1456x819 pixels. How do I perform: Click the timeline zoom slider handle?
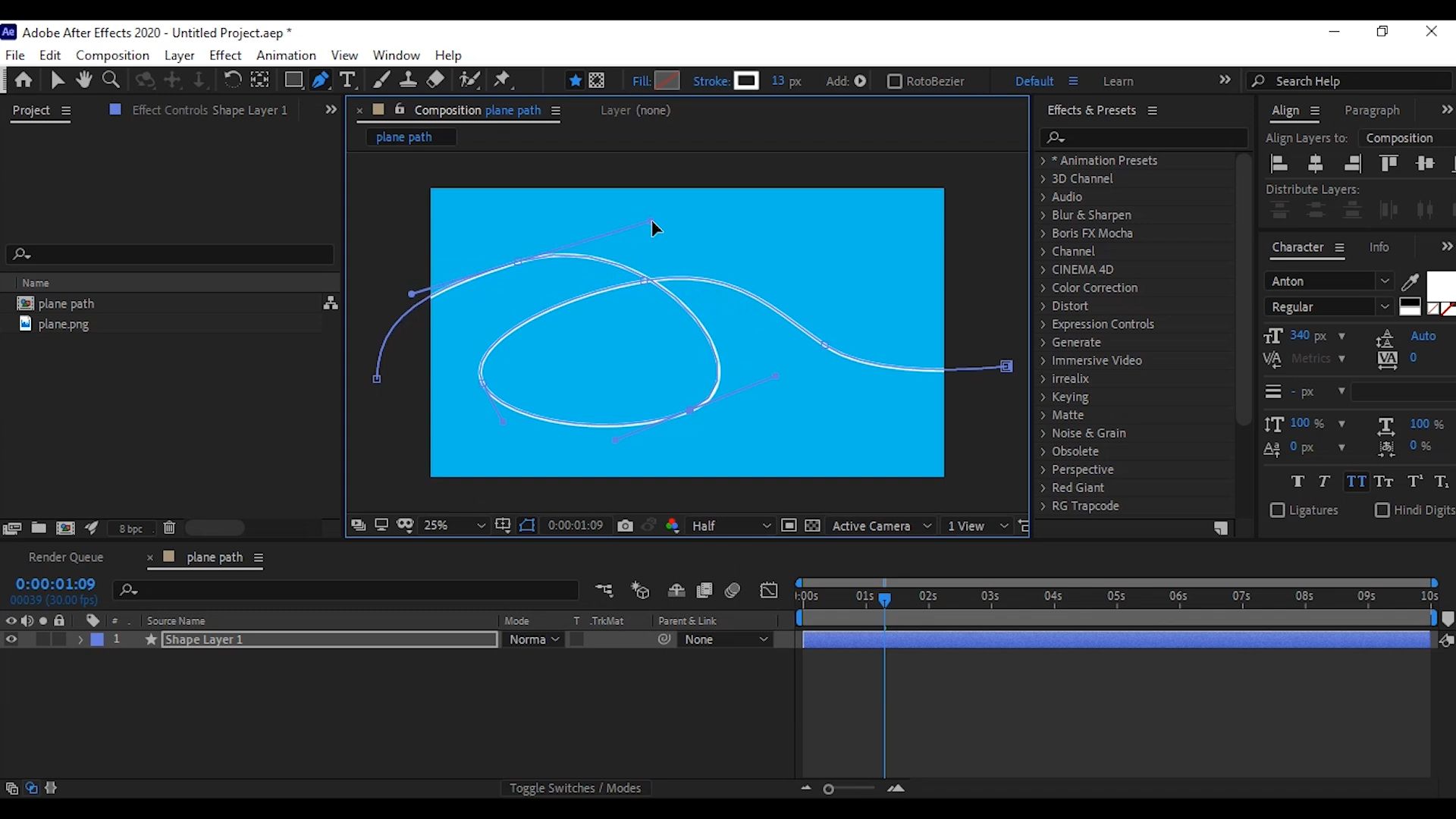pyautogui.click(x=829, y=789)
